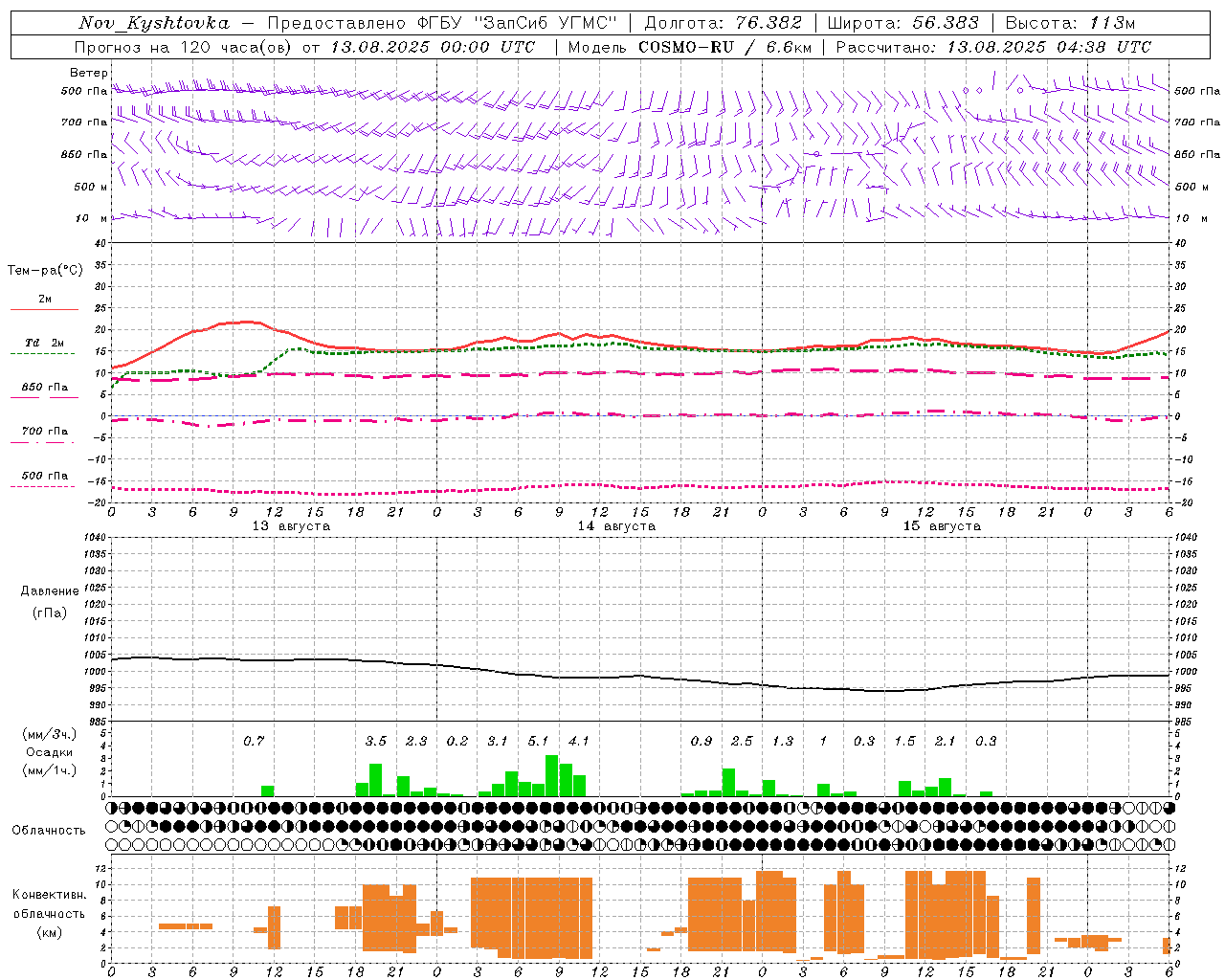Click the station name Nov_Kyshtovka

click(154, 23)
